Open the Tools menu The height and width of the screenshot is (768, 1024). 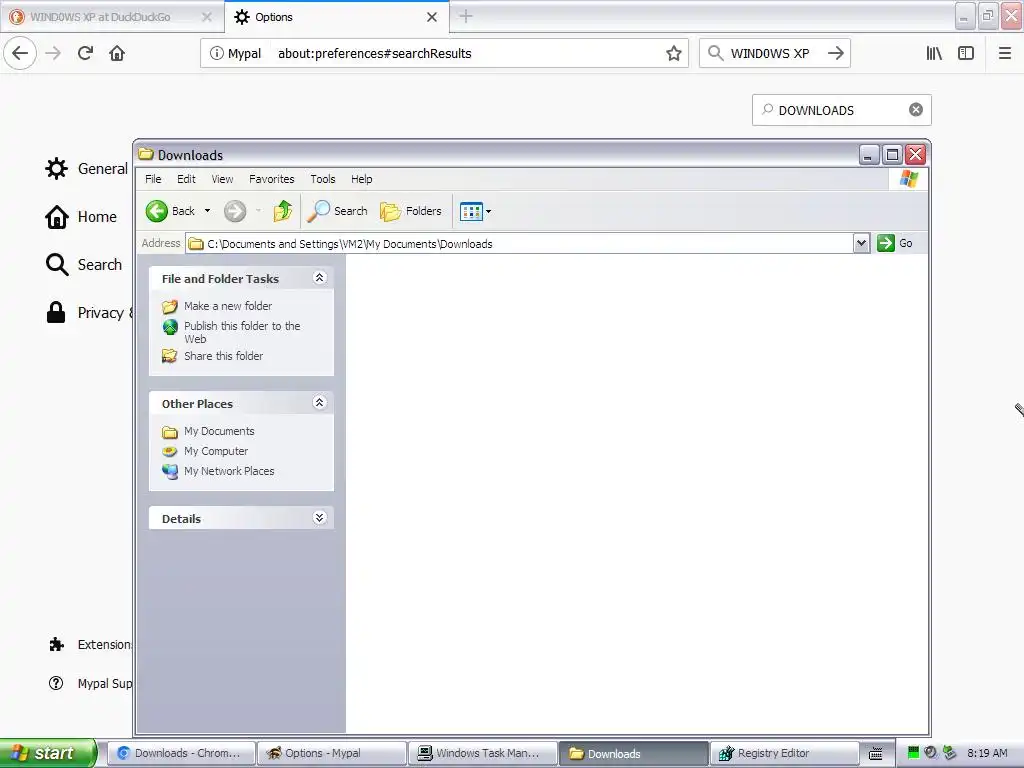323,179
